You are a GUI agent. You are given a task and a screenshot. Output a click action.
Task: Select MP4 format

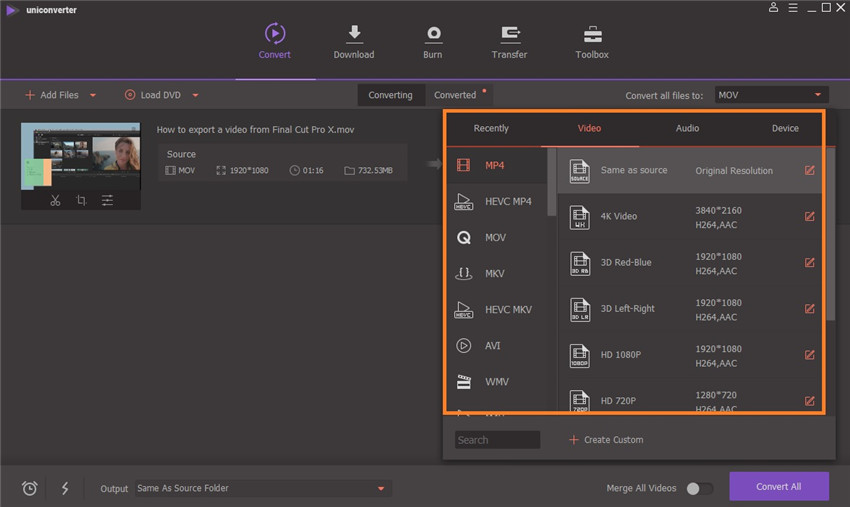[x=496, y=165]
